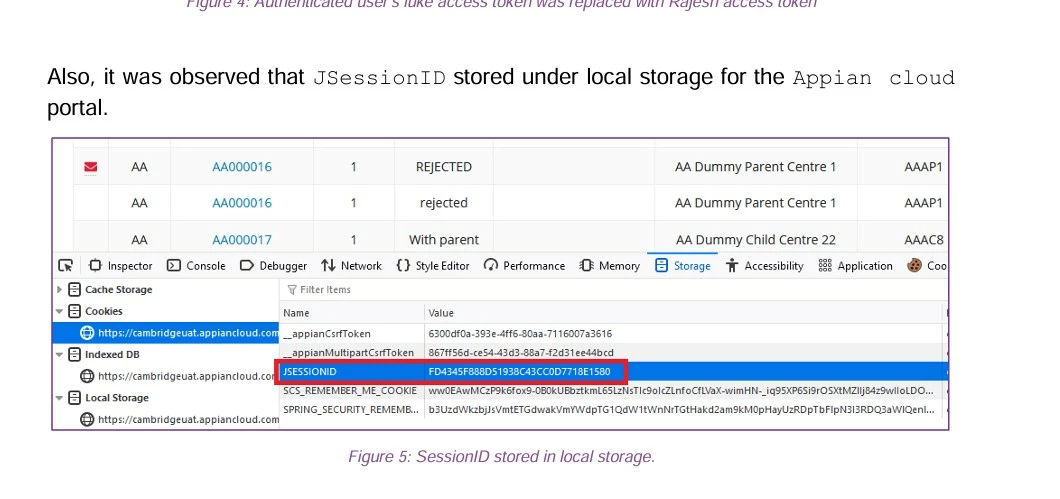Screen dimensions: 1060x499
Task: Open the AA000017 record link
Action: [242, 239]
